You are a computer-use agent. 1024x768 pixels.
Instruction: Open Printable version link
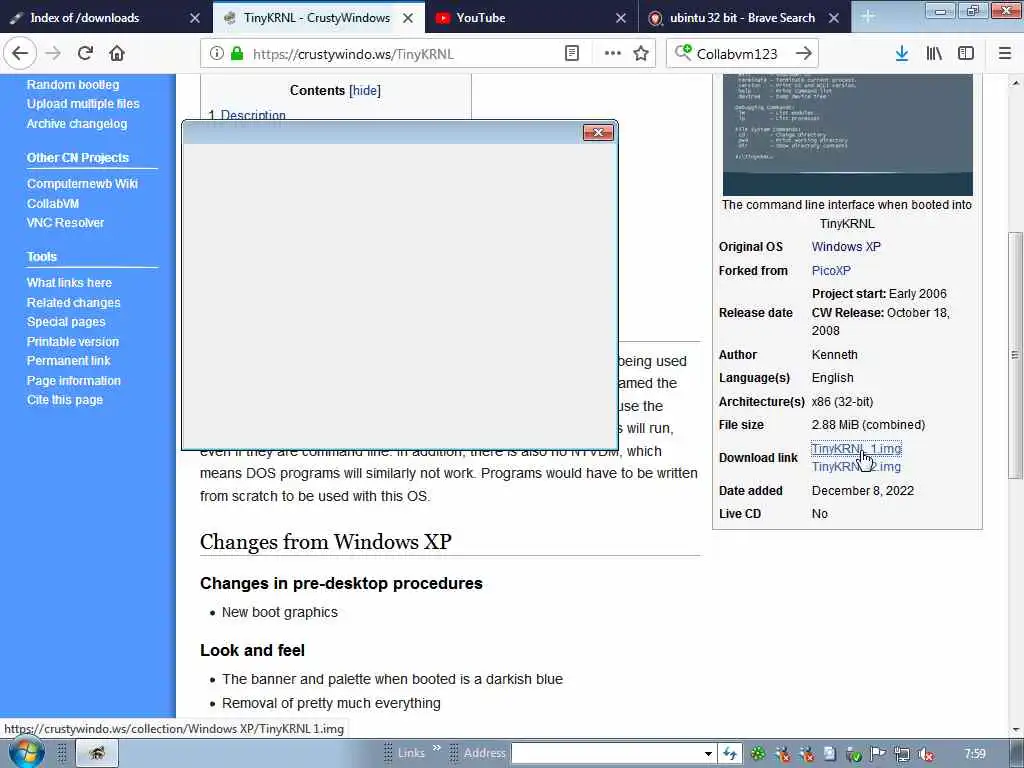pyautogui.click(x=73, y=342)
